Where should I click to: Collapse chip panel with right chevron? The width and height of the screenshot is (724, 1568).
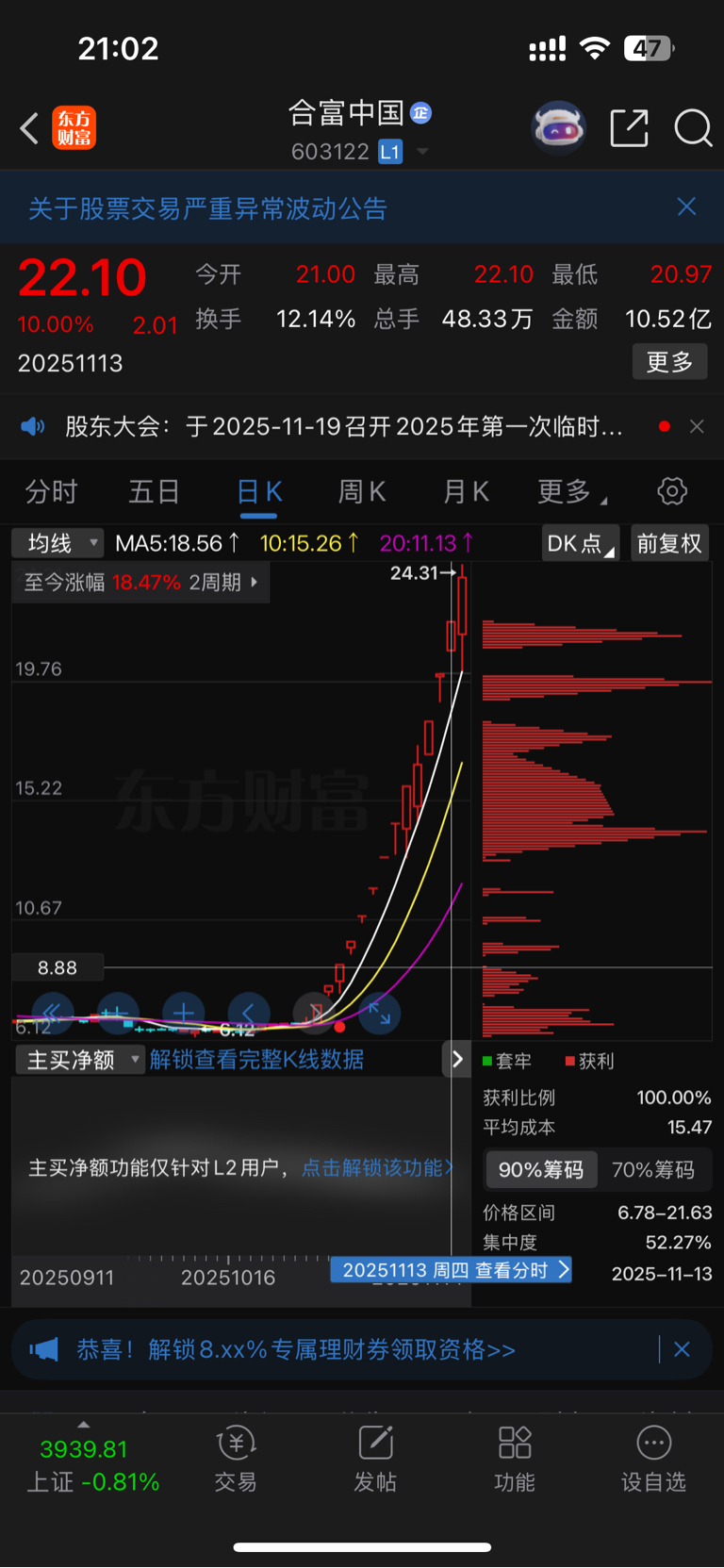coord(457,1059)
